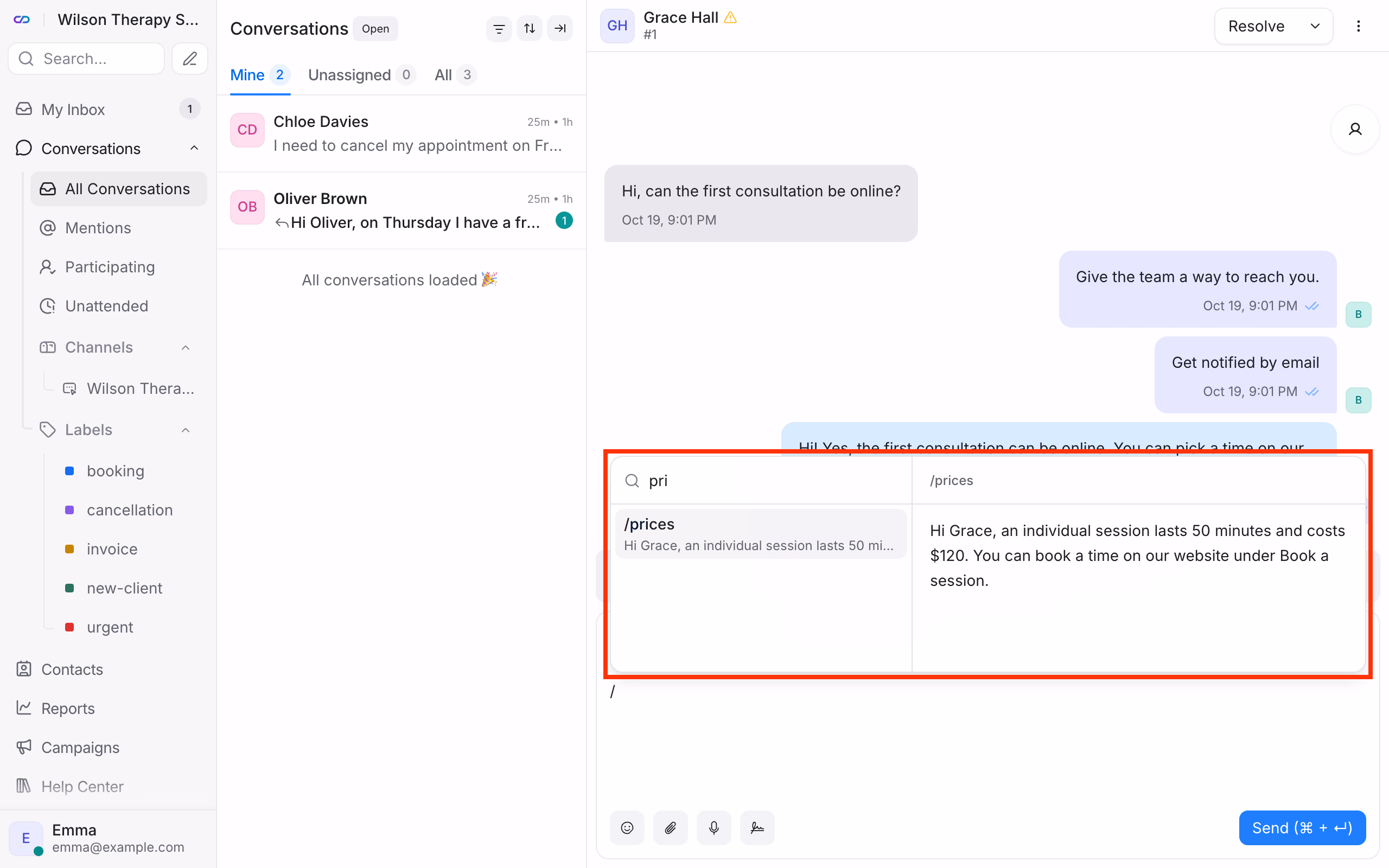Switch to the Mine tab

[260, 75]
